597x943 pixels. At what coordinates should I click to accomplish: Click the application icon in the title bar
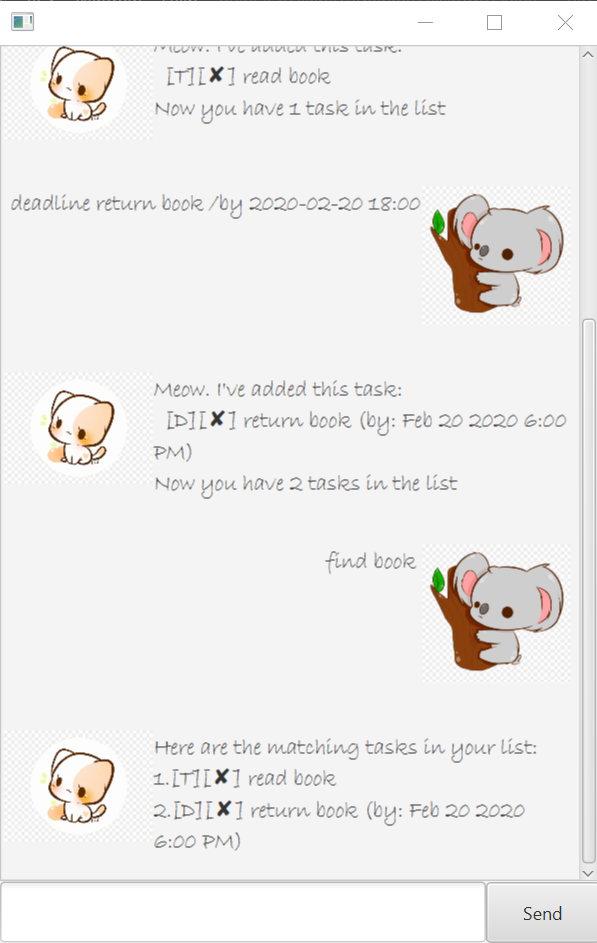pos(22,22)
